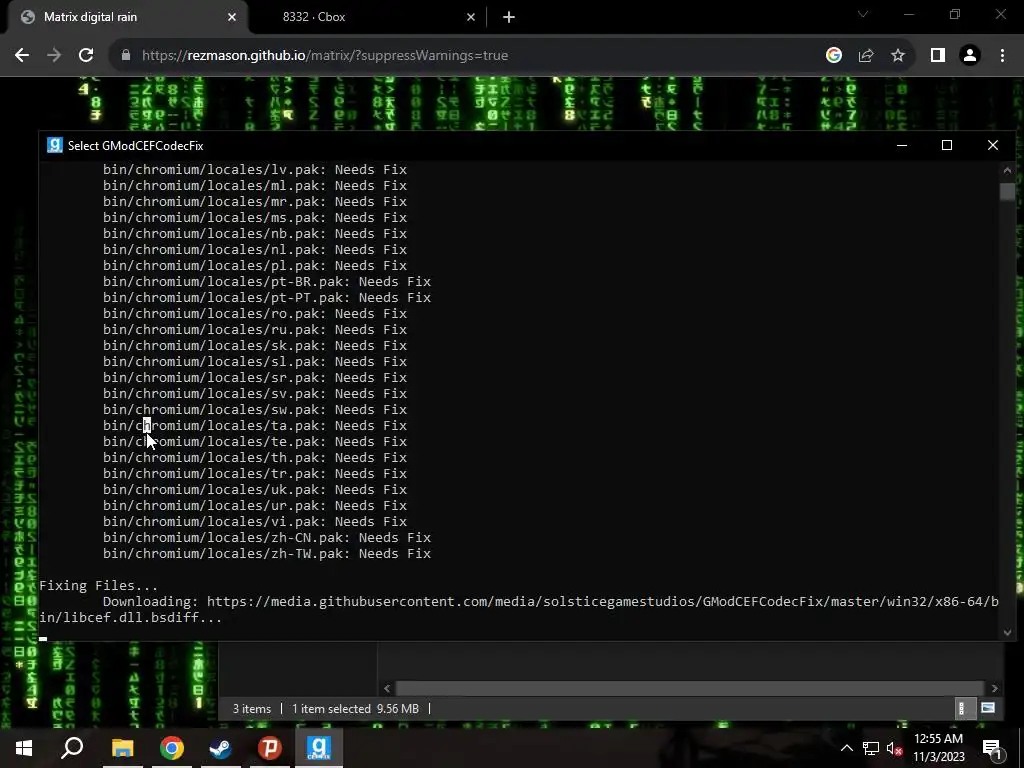Click the ru.pak: Needs Fix line
1024x768 pixels.
[x=255, y=330]
